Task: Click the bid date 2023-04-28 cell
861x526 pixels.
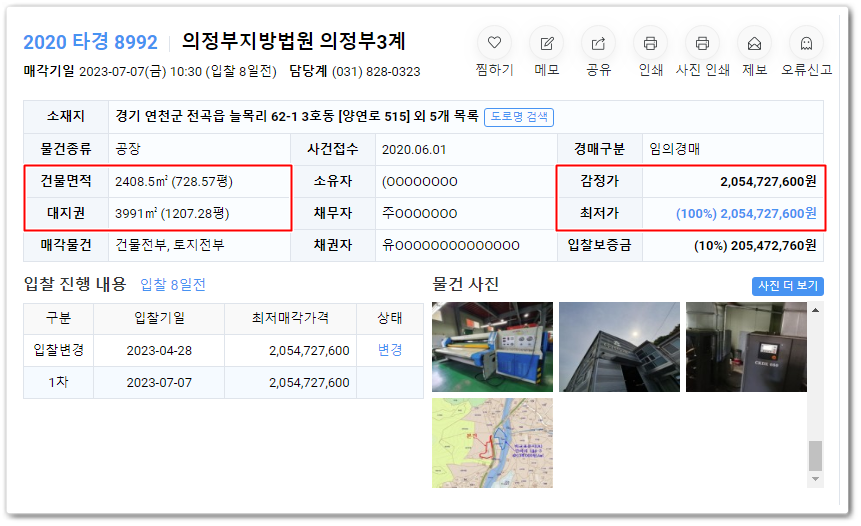Action: (159, 351)
